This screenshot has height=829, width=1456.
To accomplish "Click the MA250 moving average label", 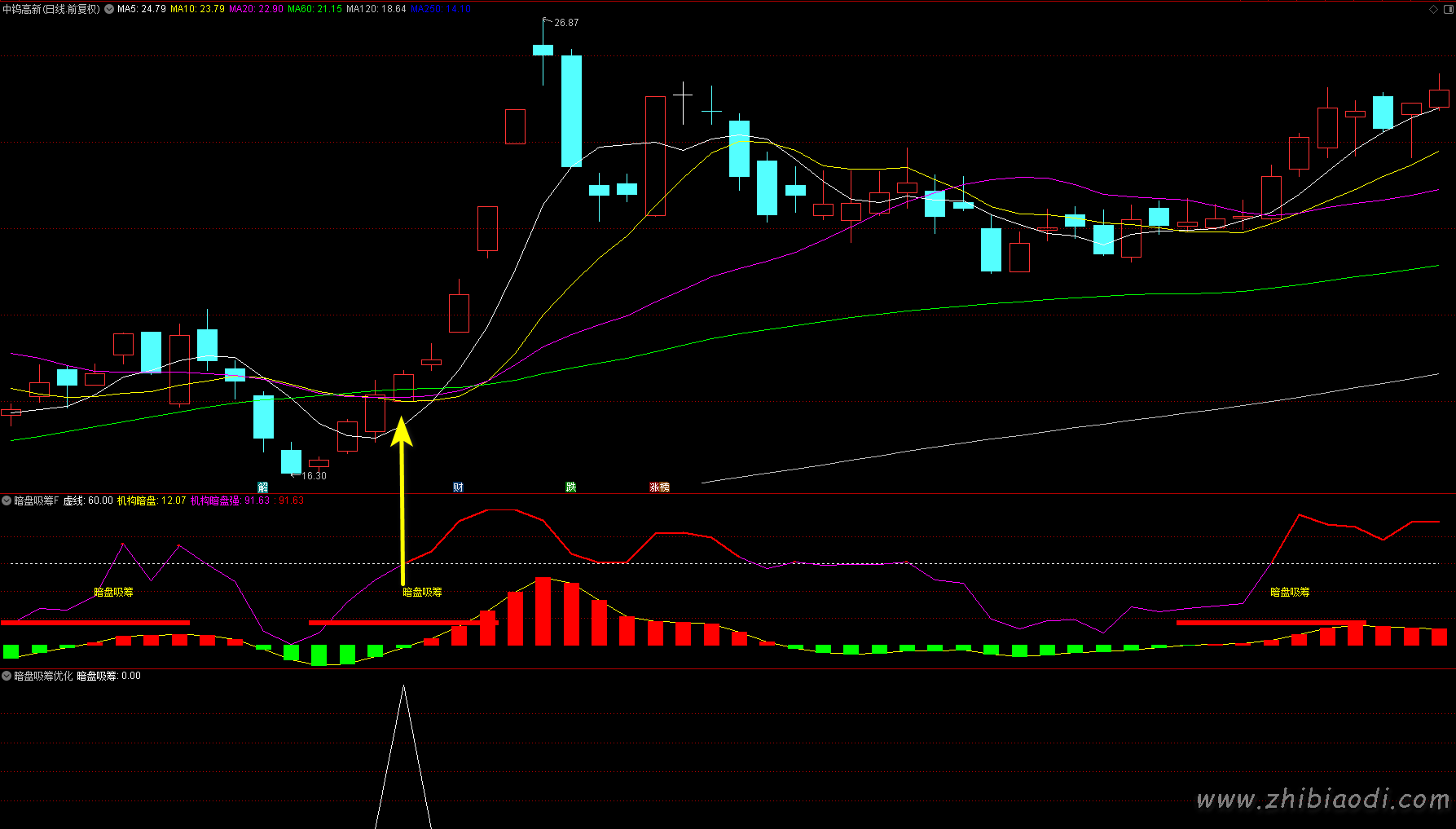I will coord(441,9).
